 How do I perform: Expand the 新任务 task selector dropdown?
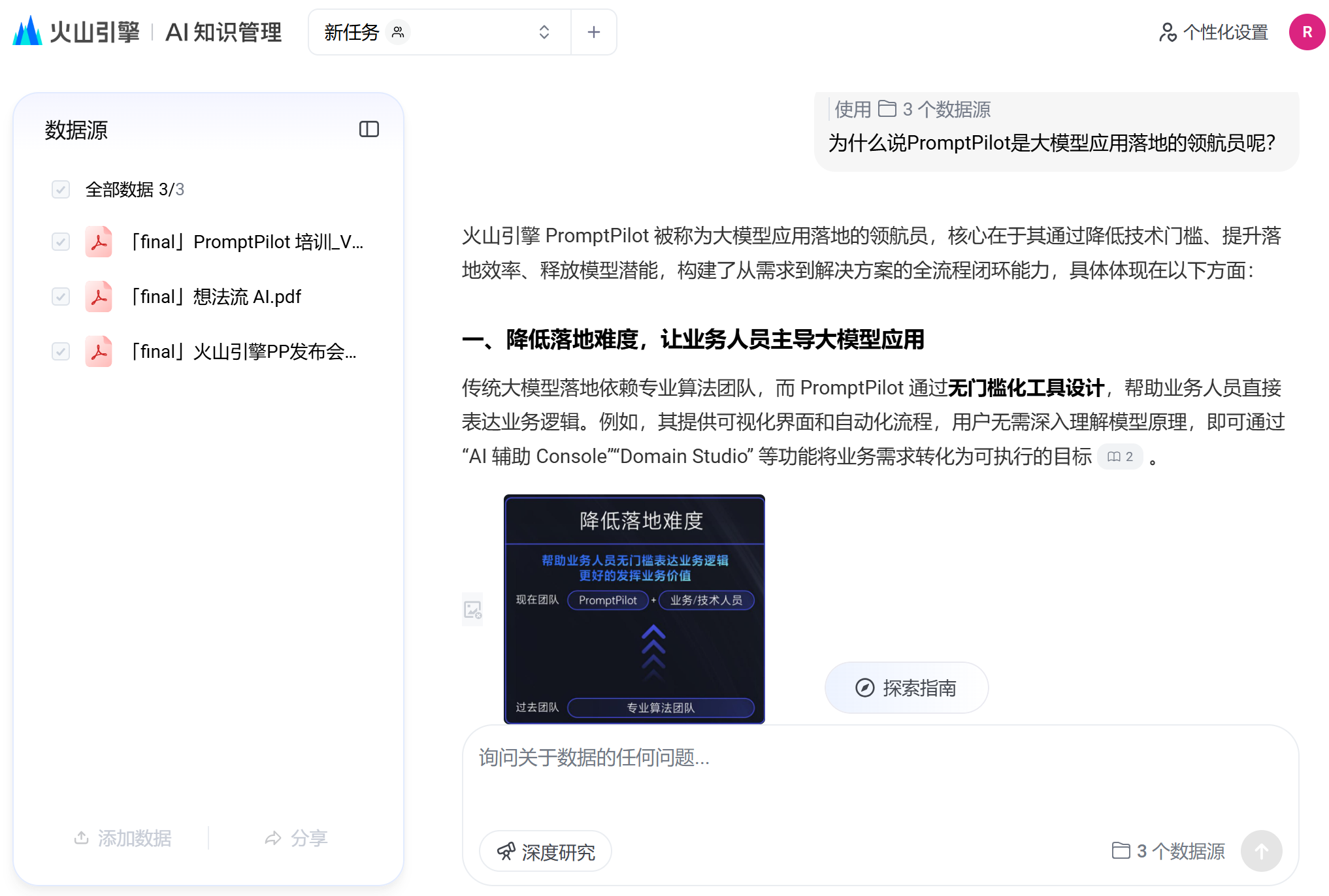pyautogui.click(x=544, y=32)
